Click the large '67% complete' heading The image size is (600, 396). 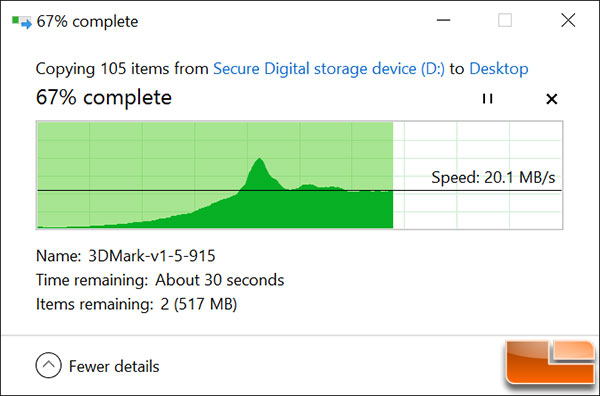[104, 98]
